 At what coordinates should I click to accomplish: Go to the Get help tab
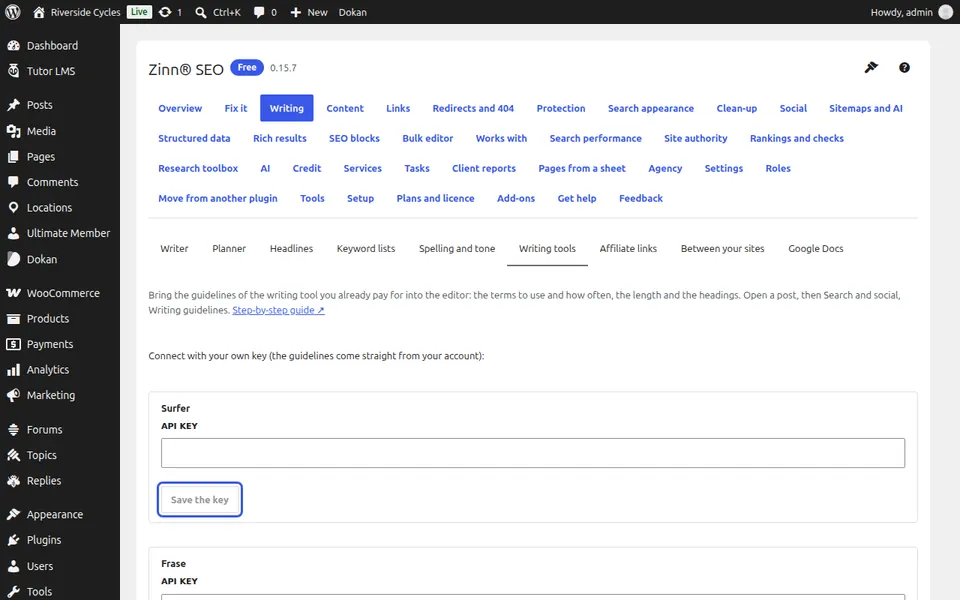coord(577,198)
